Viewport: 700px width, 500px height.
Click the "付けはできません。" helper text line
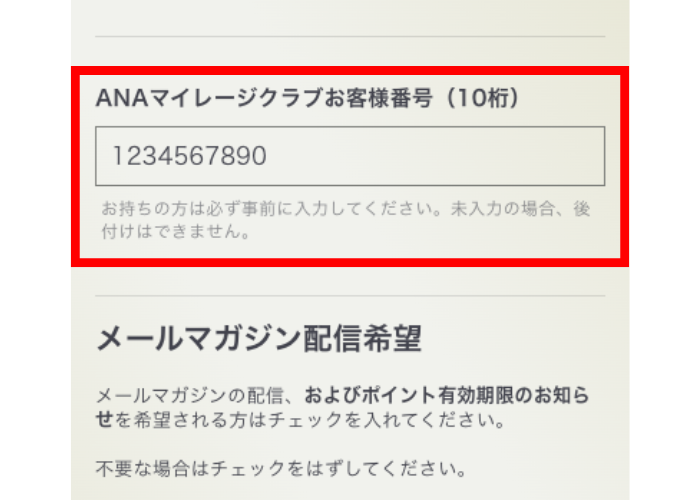tap(174, 234)
